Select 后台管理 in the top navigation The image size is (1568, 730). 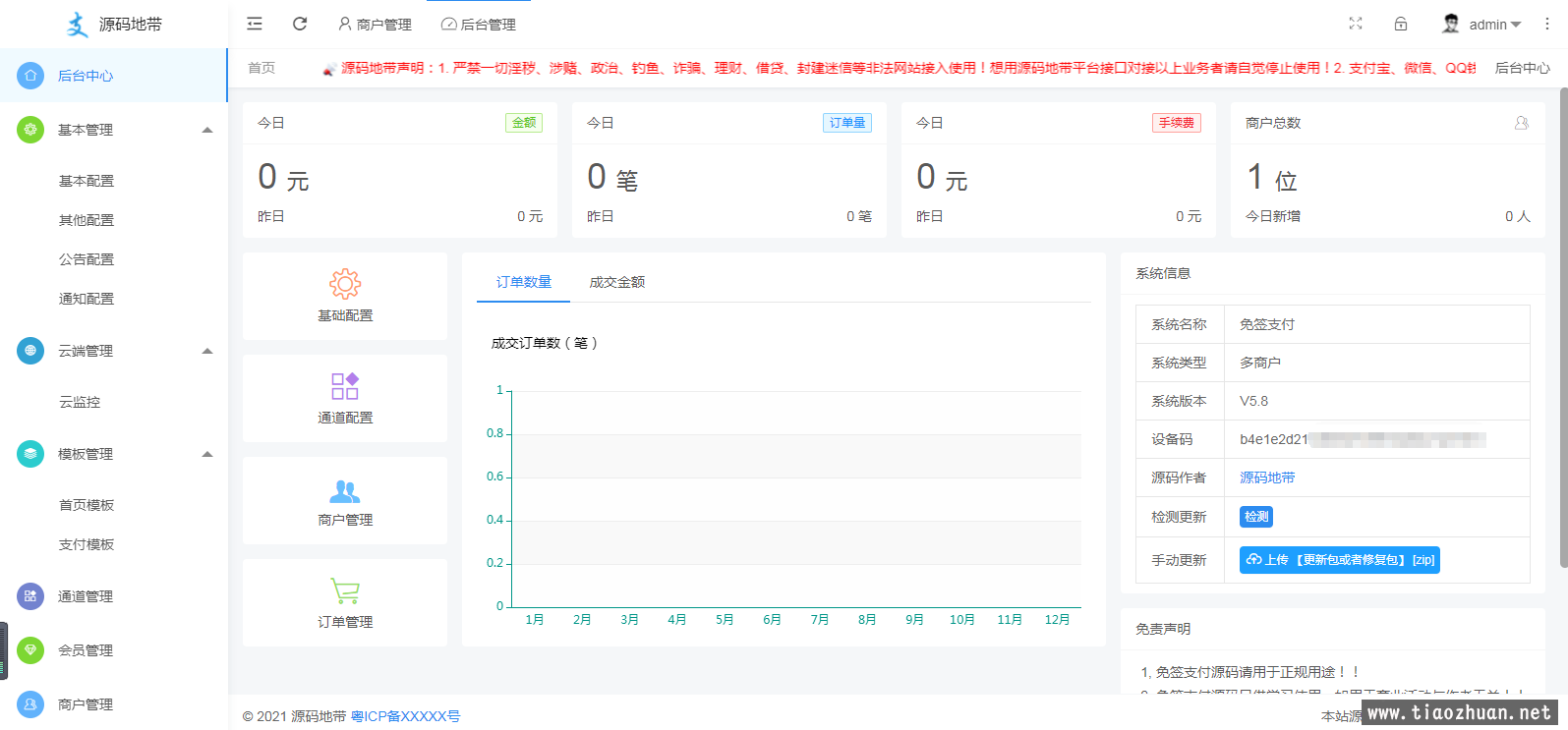click(479, 25)
